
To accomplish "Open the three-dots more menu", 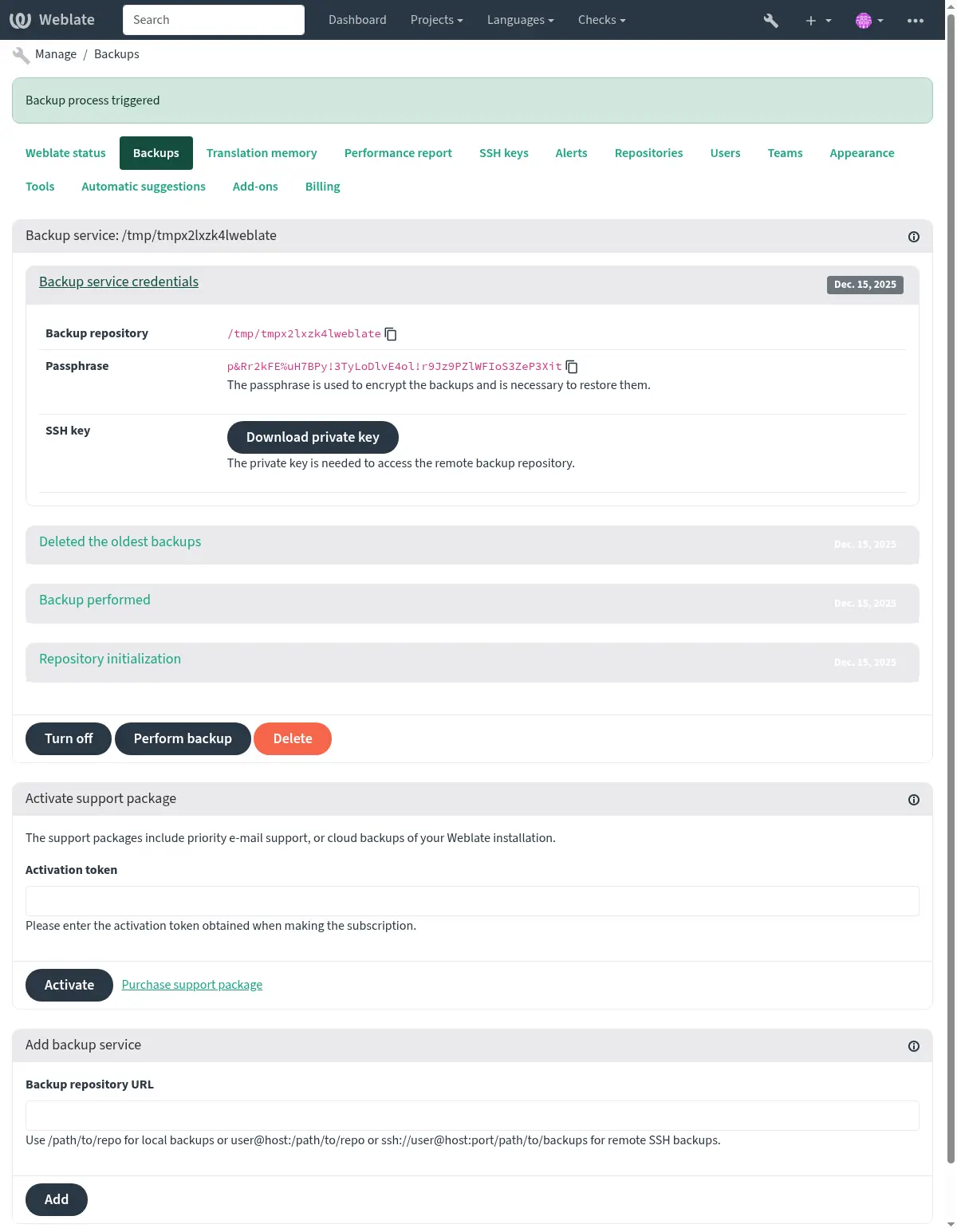I will (916, 20).
